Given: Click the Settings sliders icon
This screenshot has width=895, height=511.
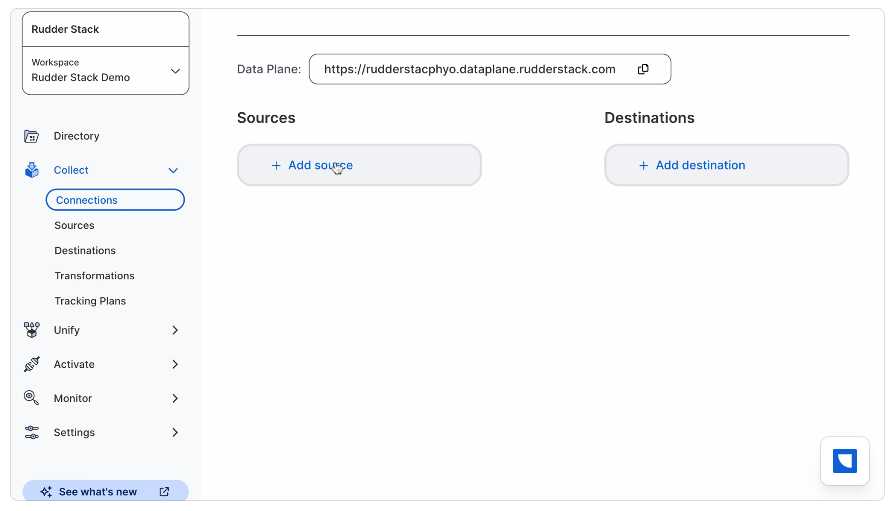Looking at the screenshot, I should pyautogui.click(x=32, y=432).
